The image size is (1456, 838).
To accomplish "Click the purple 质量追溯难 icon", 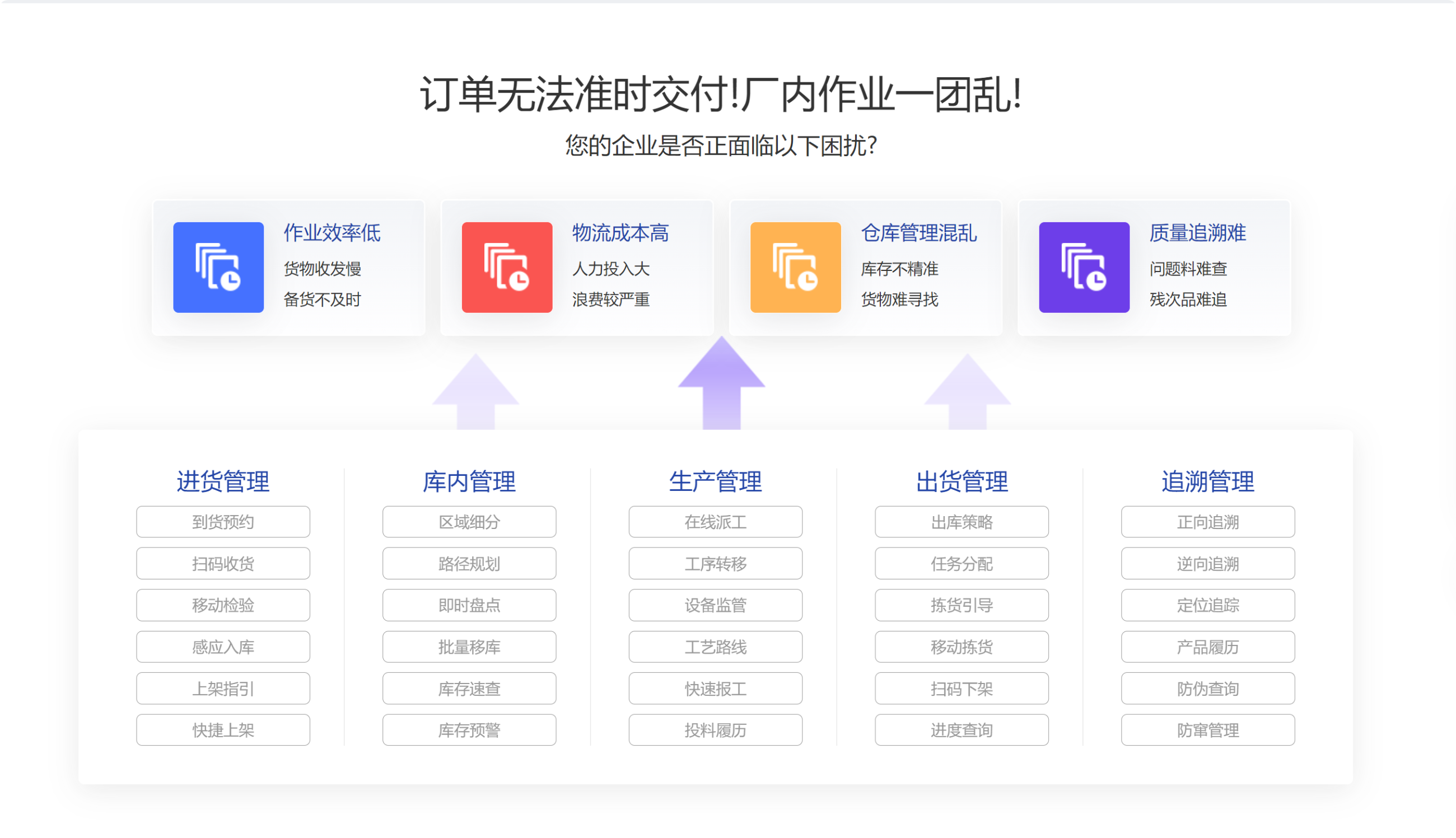I will click(x=1084, y=267).
